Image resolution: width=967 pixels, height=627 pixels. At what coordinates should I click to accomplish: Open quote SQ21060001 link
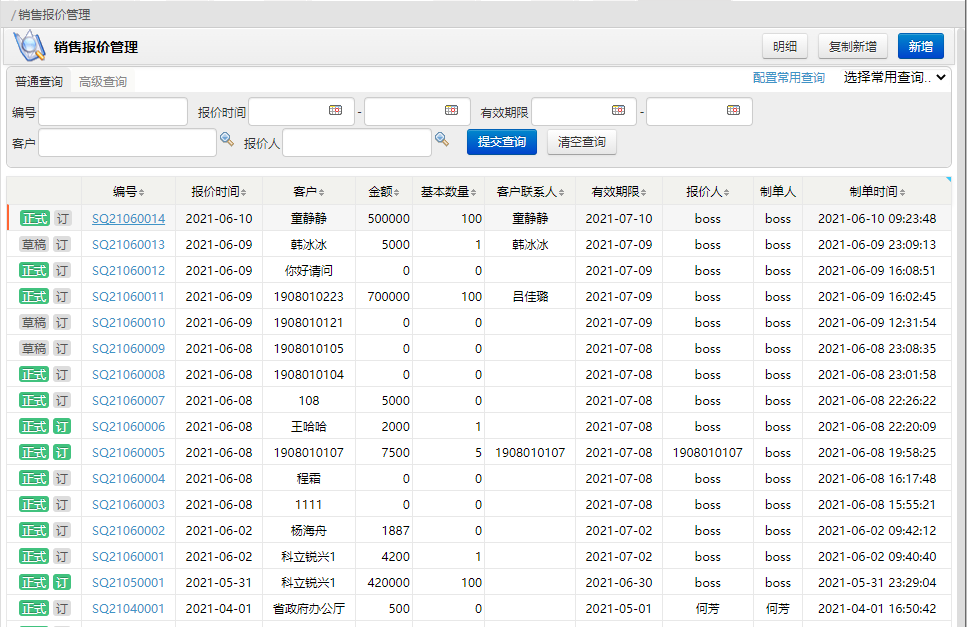point(128,556)
